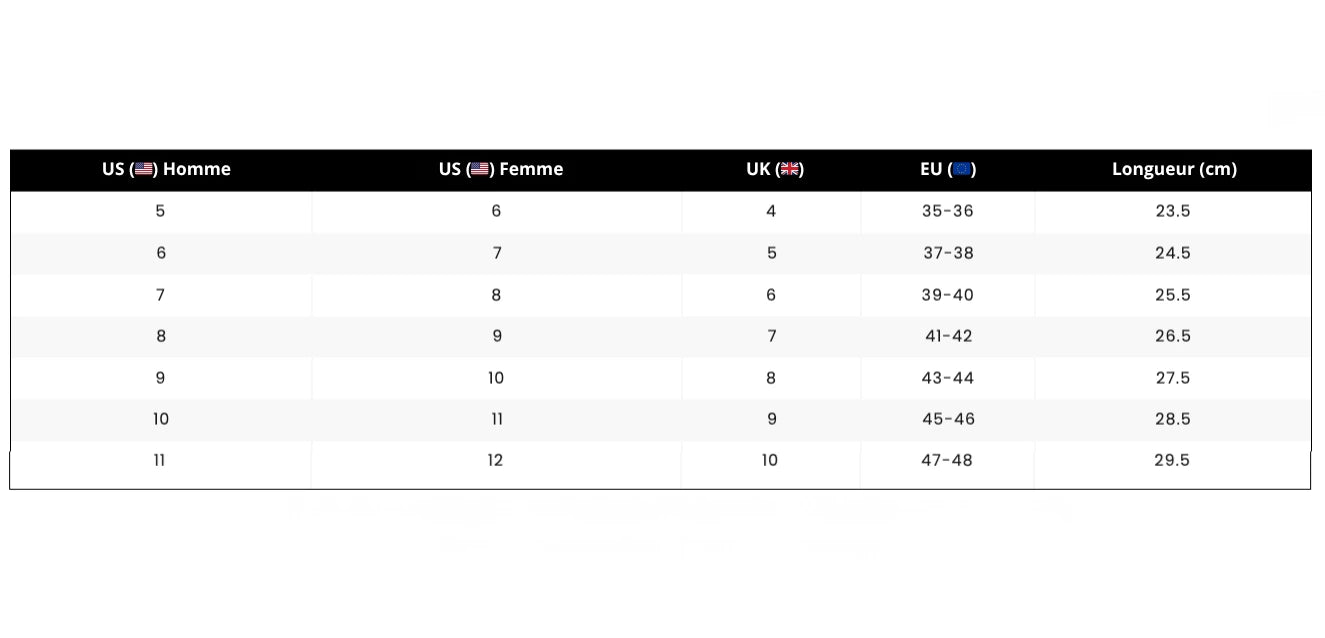Select the EU size 37-38 cell
The image size is (1325, 638).
click(x=947, y=253)
